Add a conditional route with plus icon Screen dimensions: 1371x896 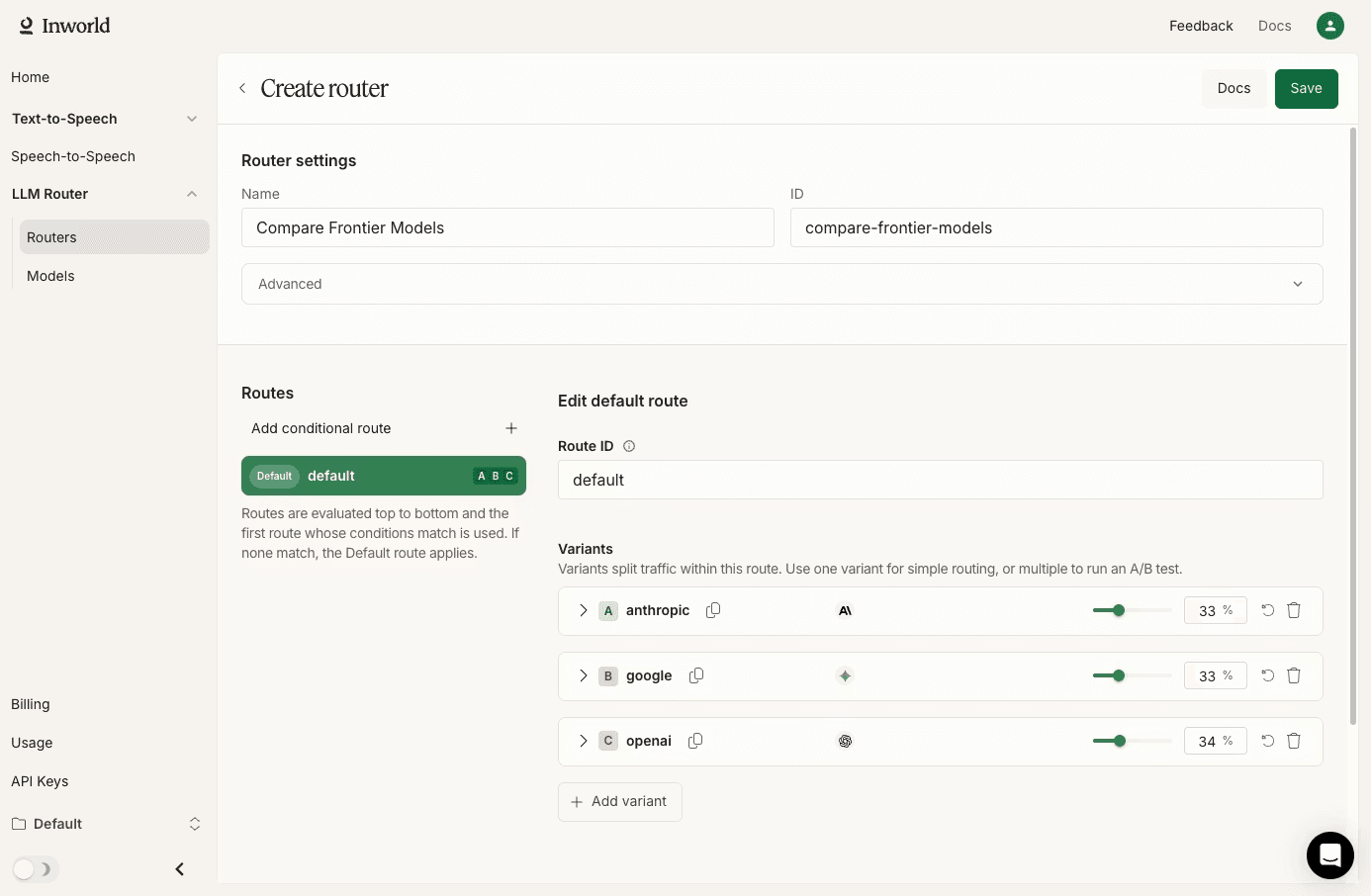point(511,428)
